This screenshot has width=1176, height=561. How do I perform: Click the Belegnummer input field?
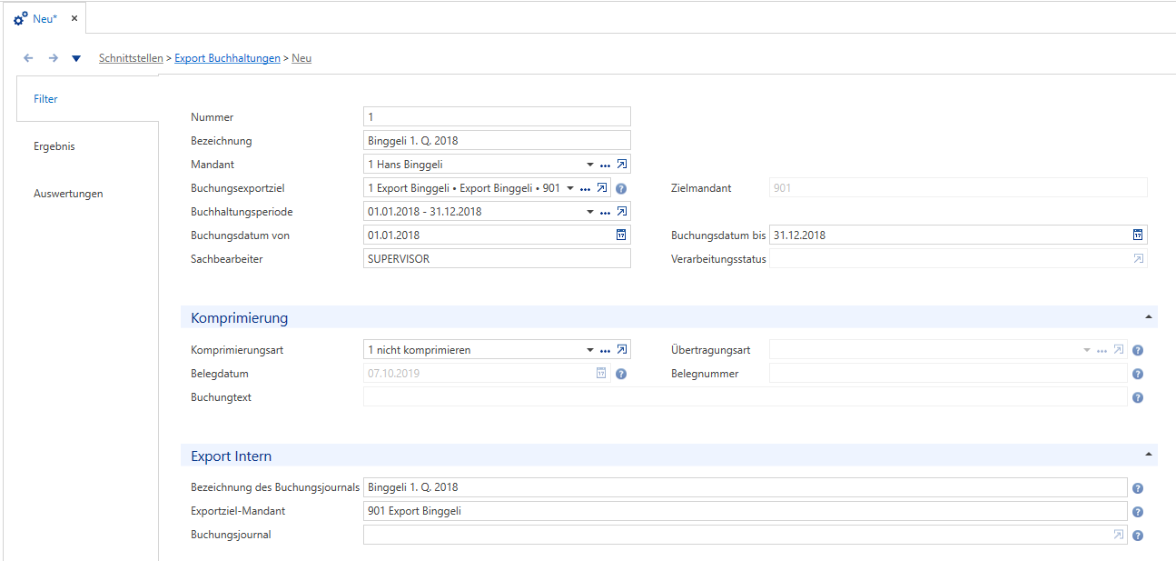coord(948,374)
